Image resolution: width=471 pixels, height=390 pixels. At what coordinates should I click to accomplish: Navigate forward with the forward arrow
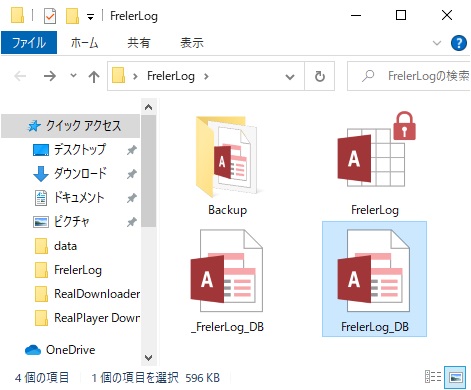coord(50,76)
